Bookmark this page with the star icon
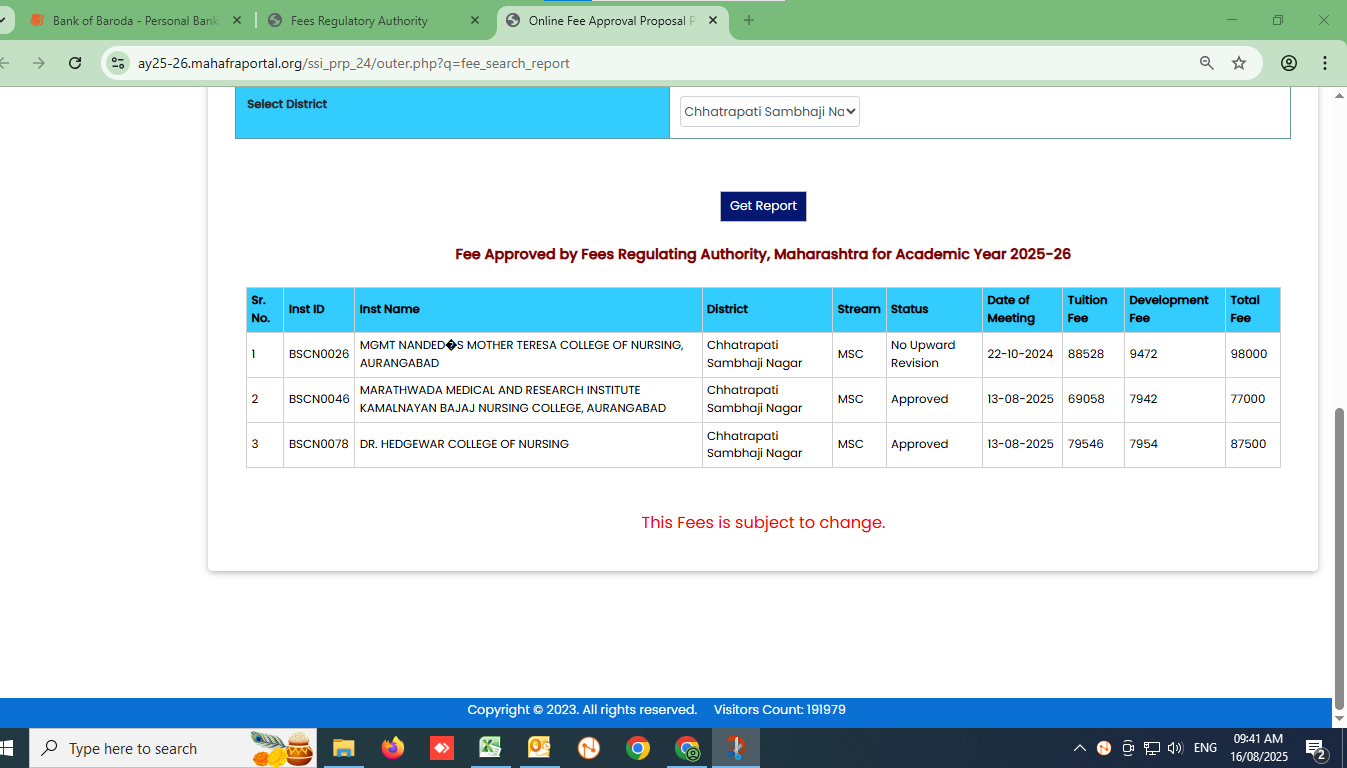The width and height of the screenshot is (1347, 768). 1239,63
